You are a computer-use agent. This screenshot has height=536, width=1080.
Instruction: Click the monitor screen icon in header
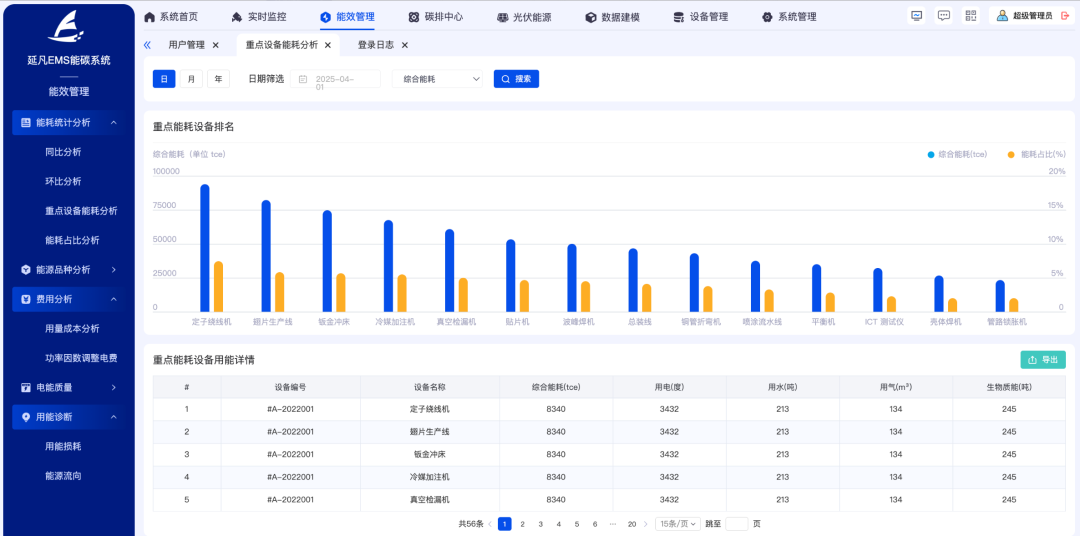tap(916, 16)
